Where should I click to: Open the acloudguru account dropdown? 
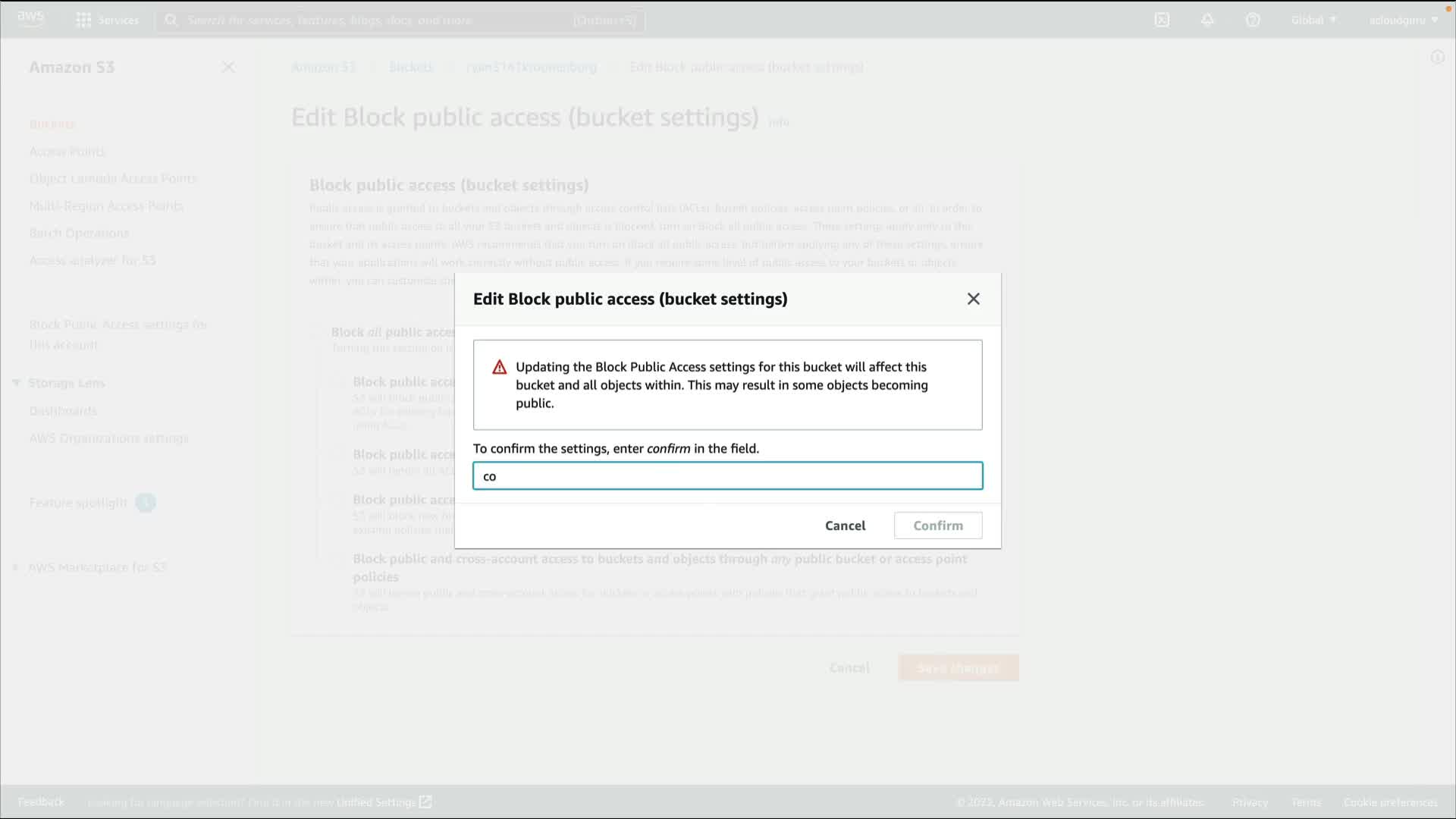pyautogui.click(x=1403, y=20)
